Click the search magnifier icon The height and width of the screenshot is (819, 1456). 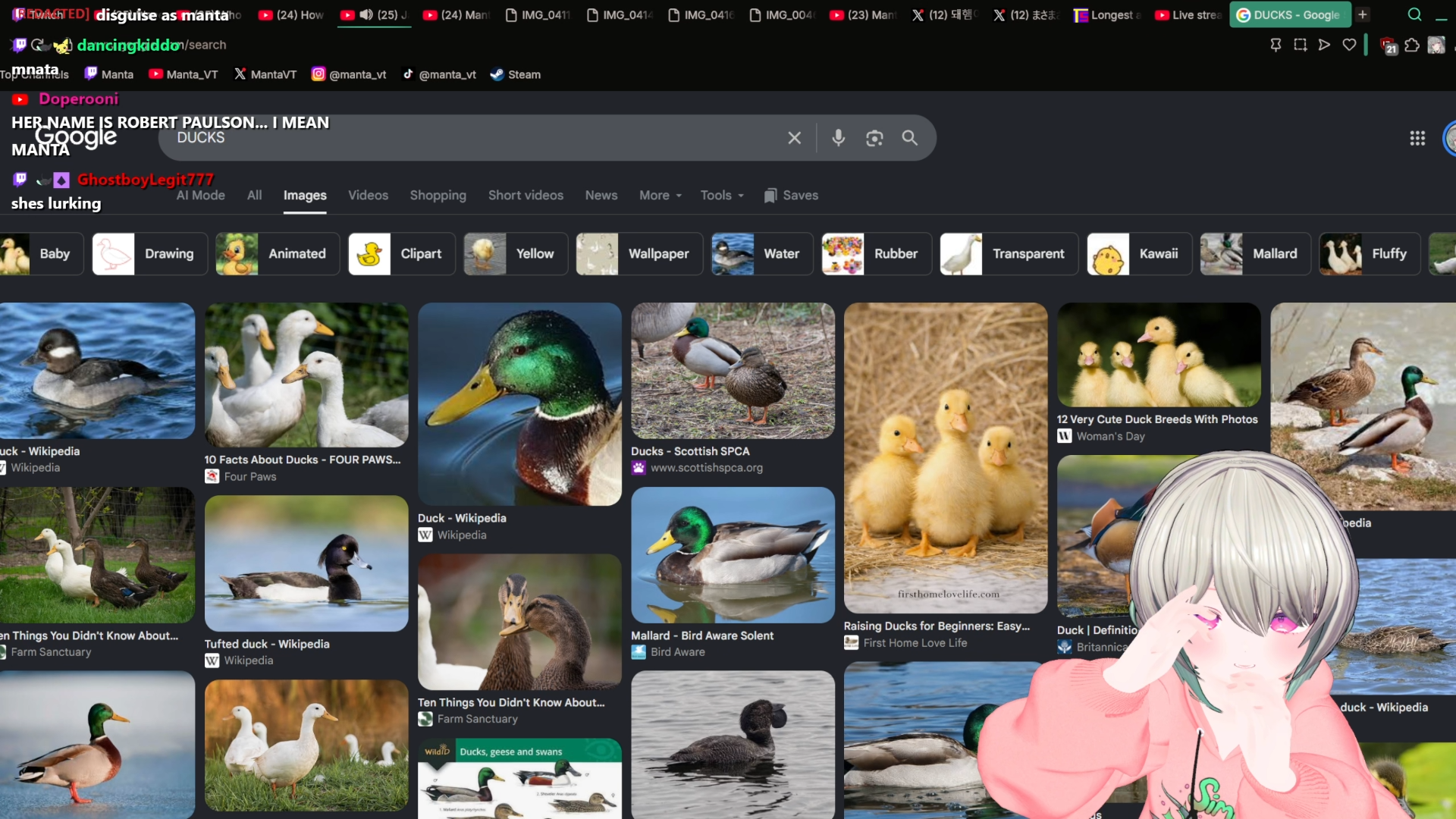(x=909, y=138)
